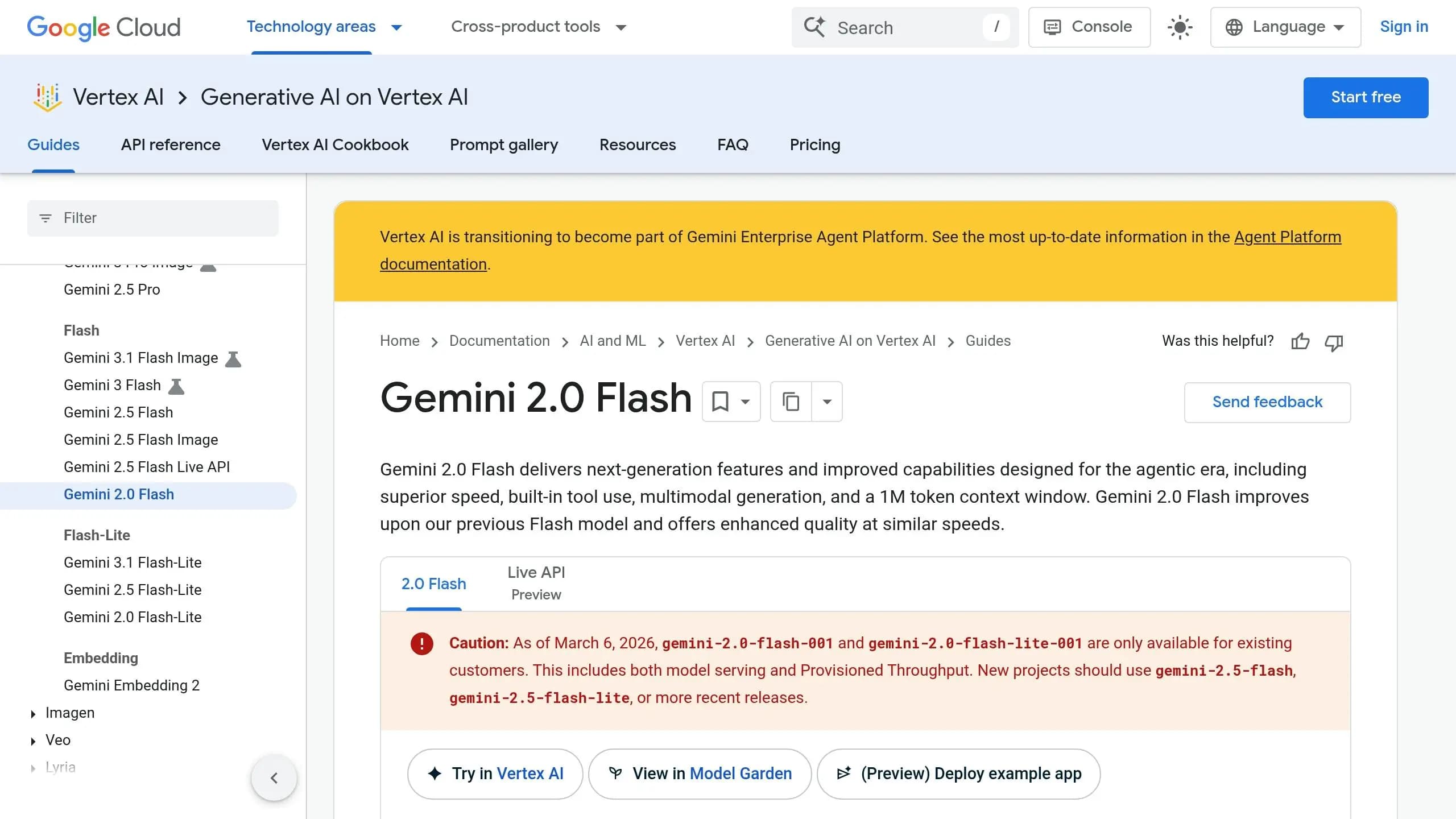Screen dimensions: 1456x819
Task: Open Gemini 2.5 Flash in sidebar
Action: click(x=118, y=412)
